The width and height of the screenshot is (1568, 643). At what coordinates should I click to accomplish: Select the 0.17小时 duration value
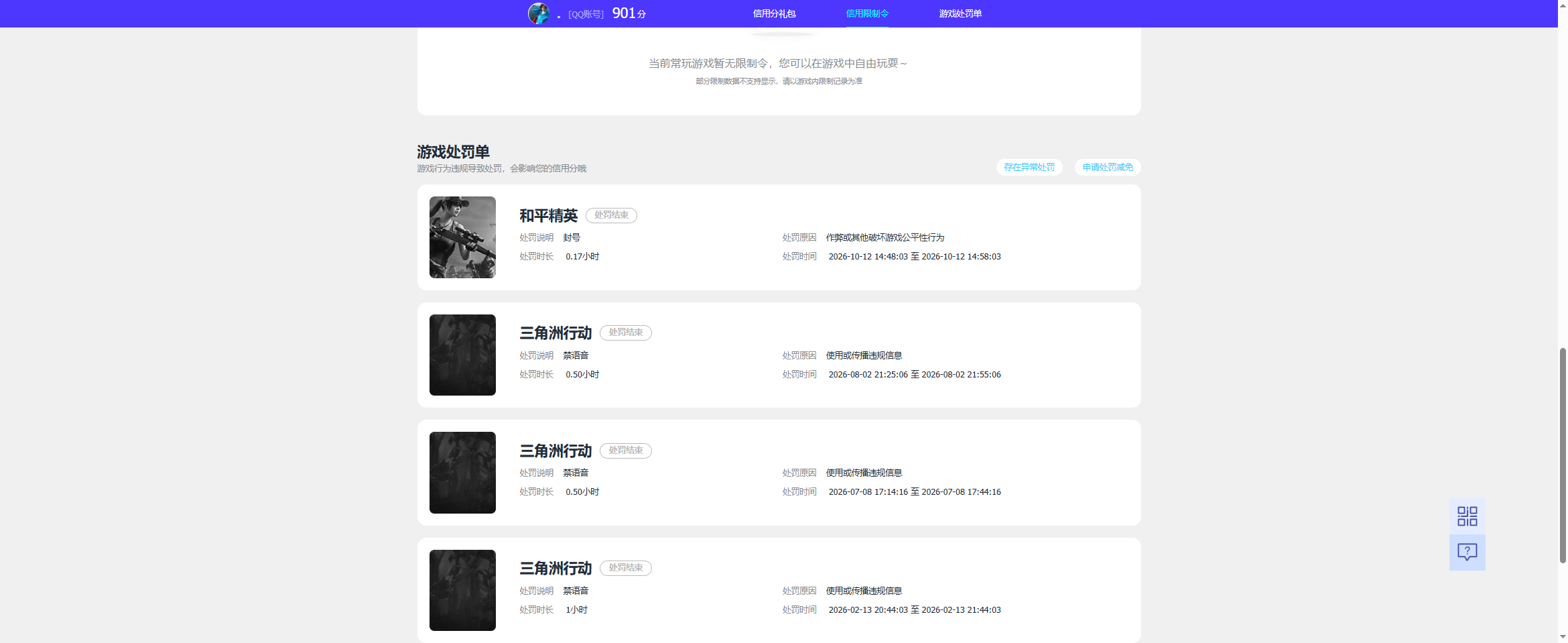[582, 257]
